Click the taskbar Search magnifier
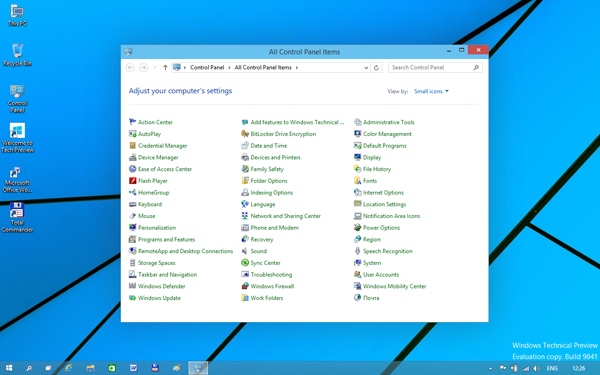 [x=29, y=368]
